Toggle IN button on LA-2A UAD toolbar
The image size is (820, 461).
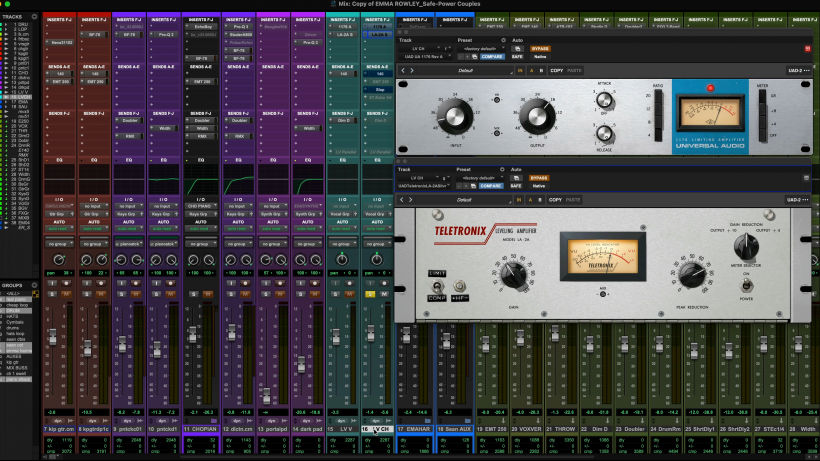[519, 200]
